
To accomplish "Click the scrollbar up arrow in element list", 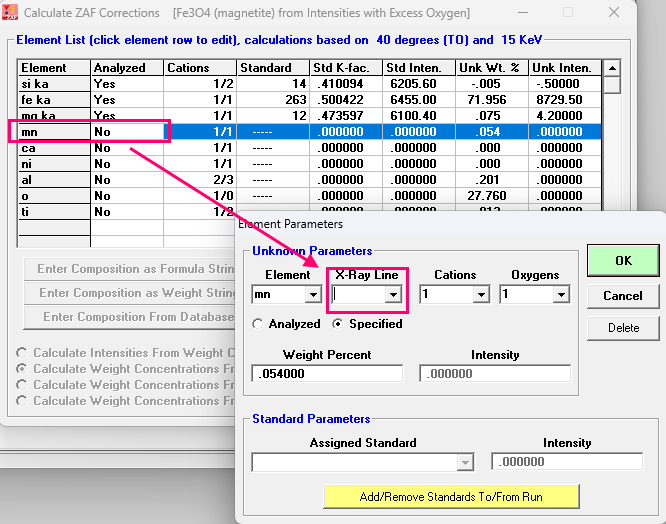I will click(611, 68).
